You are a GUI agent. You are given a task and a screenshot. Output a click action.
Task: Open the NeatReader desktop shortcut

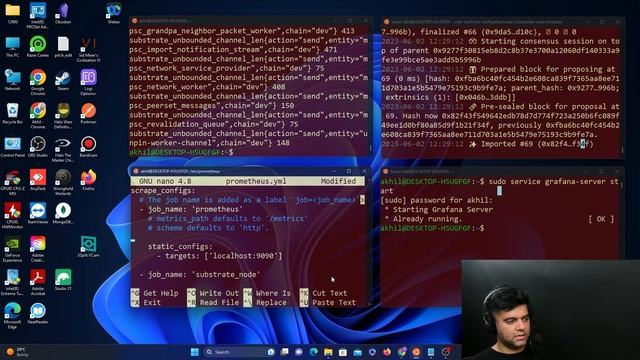point(38,313)
